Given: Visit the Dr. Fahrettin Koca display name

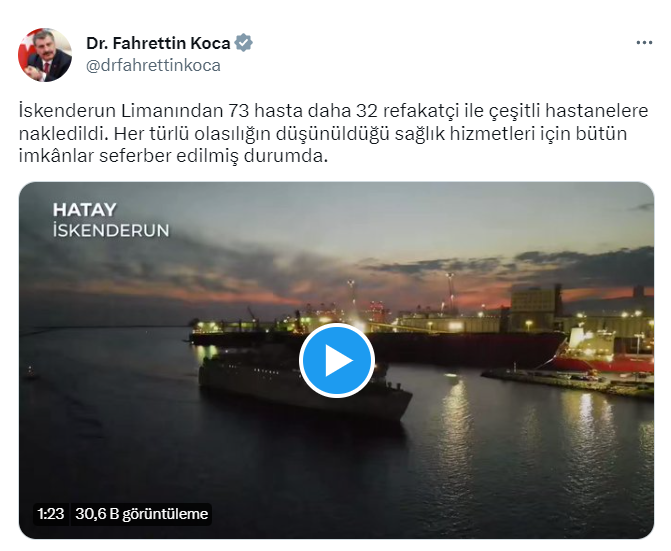Looking at the screenshot, I should [158, 43].
